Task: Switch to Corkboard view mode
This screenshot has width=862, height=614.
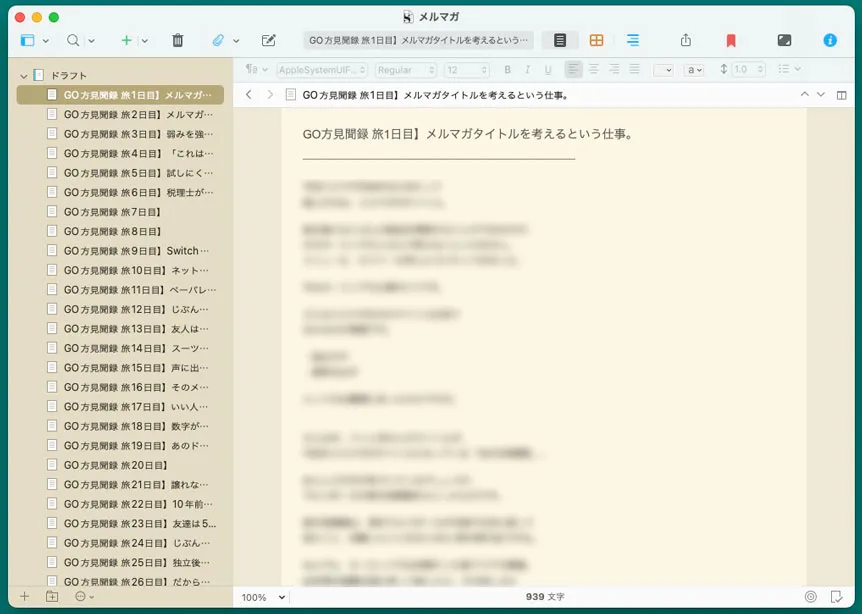Action: coord(596,40)
